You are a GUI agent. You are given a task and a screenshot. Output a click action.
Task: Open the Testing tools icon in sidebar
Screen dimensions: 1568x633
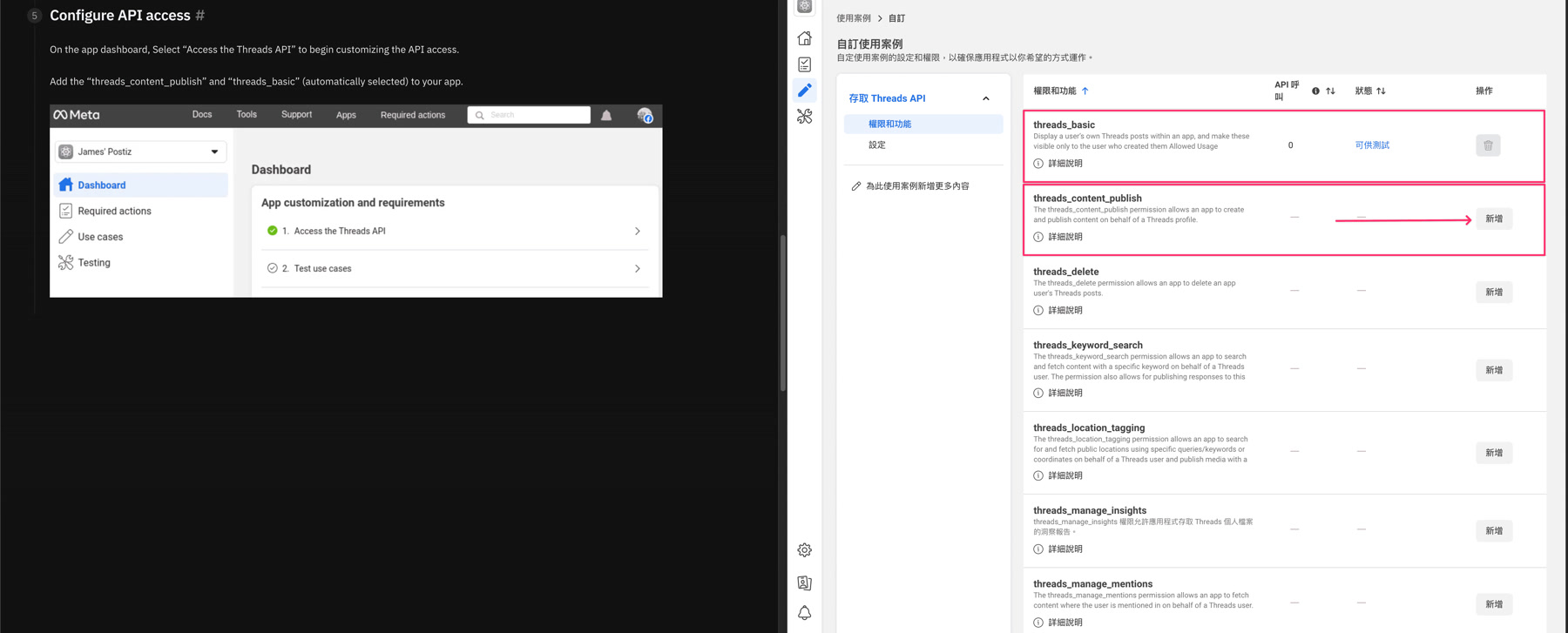coord(804,116)
